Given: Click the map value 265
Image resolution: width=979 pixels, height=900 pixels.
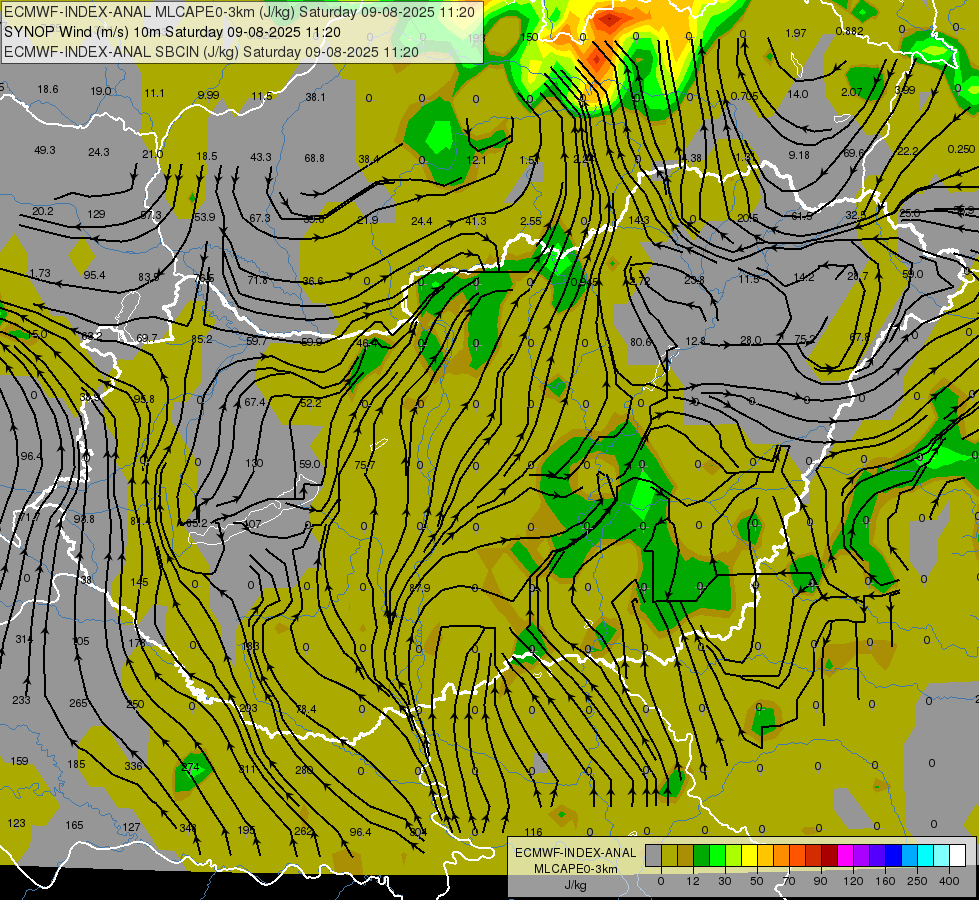Looking at the screenshot, I should pyautogui.click(x=78, y=703).
